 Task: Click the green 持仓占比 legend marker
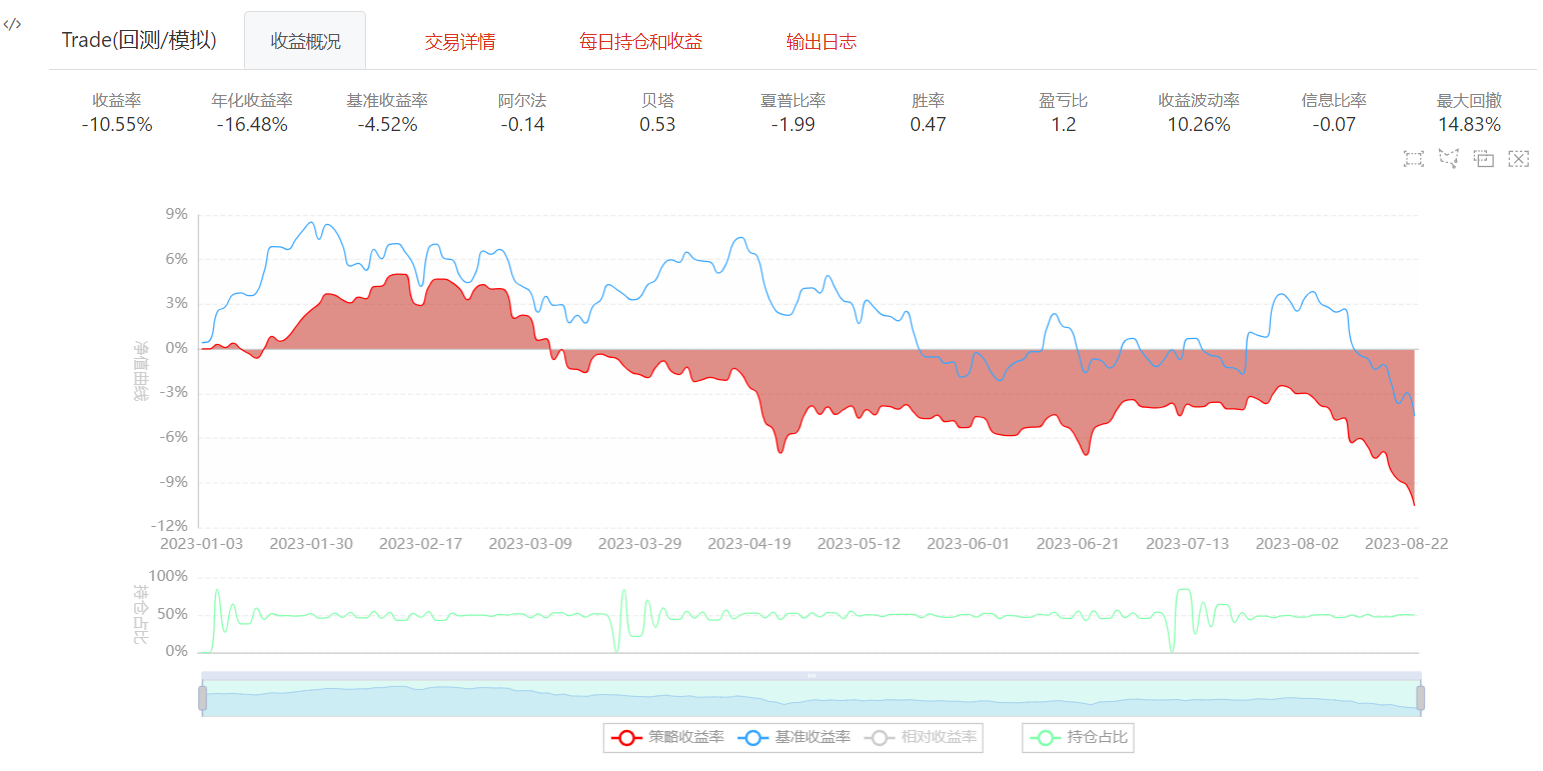point(1046,738)
